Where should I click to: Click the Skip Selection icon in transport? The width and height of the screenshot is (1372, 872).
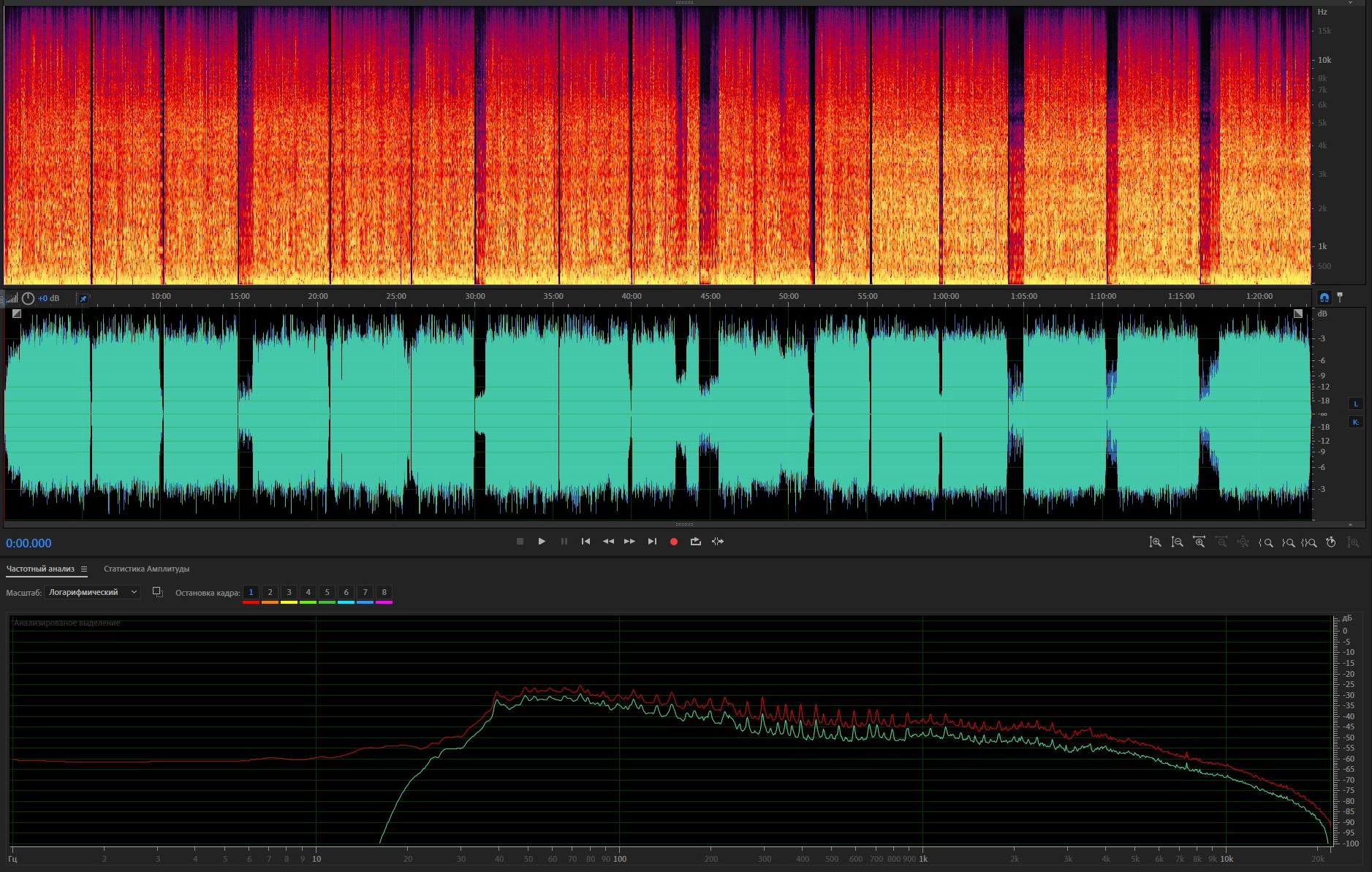pyautogui.click(x=718, y=542)
